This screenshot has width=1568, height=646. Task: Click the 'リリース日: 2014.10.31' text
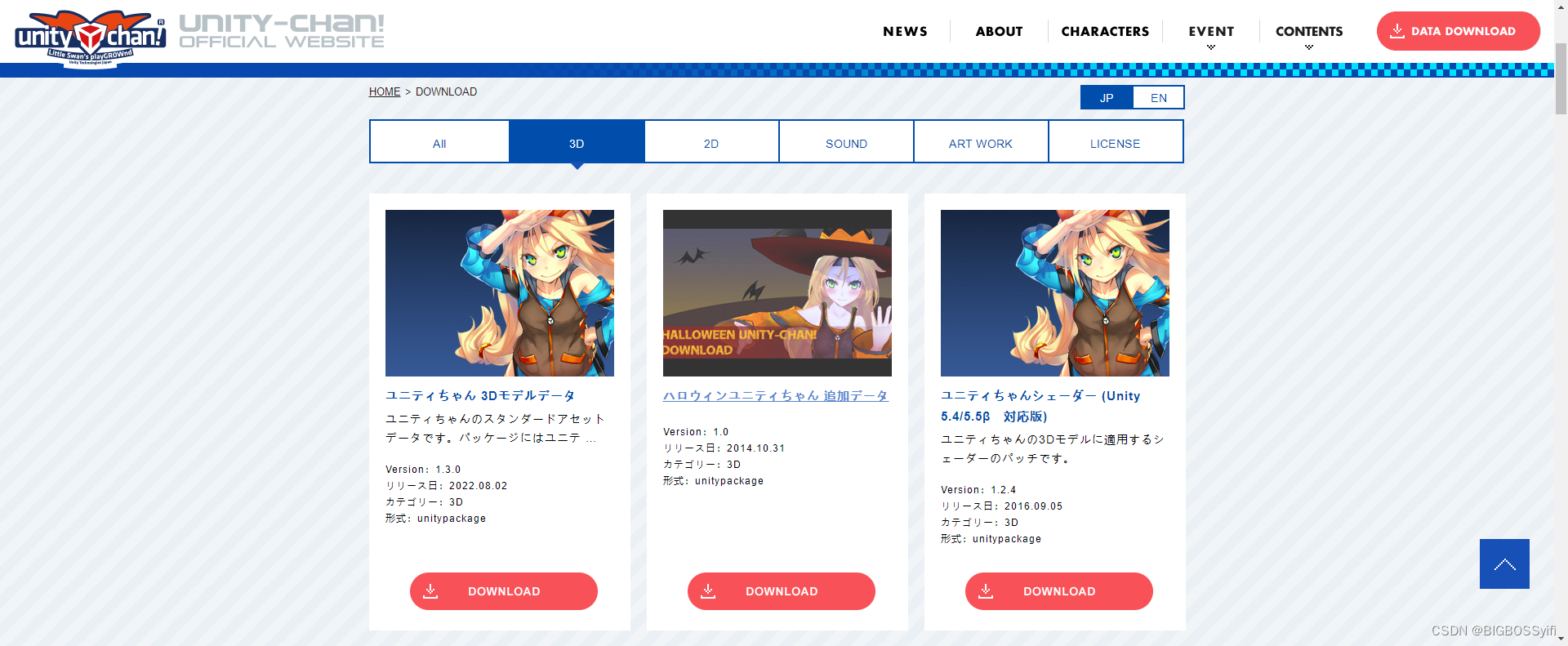[x=724, y=448]
